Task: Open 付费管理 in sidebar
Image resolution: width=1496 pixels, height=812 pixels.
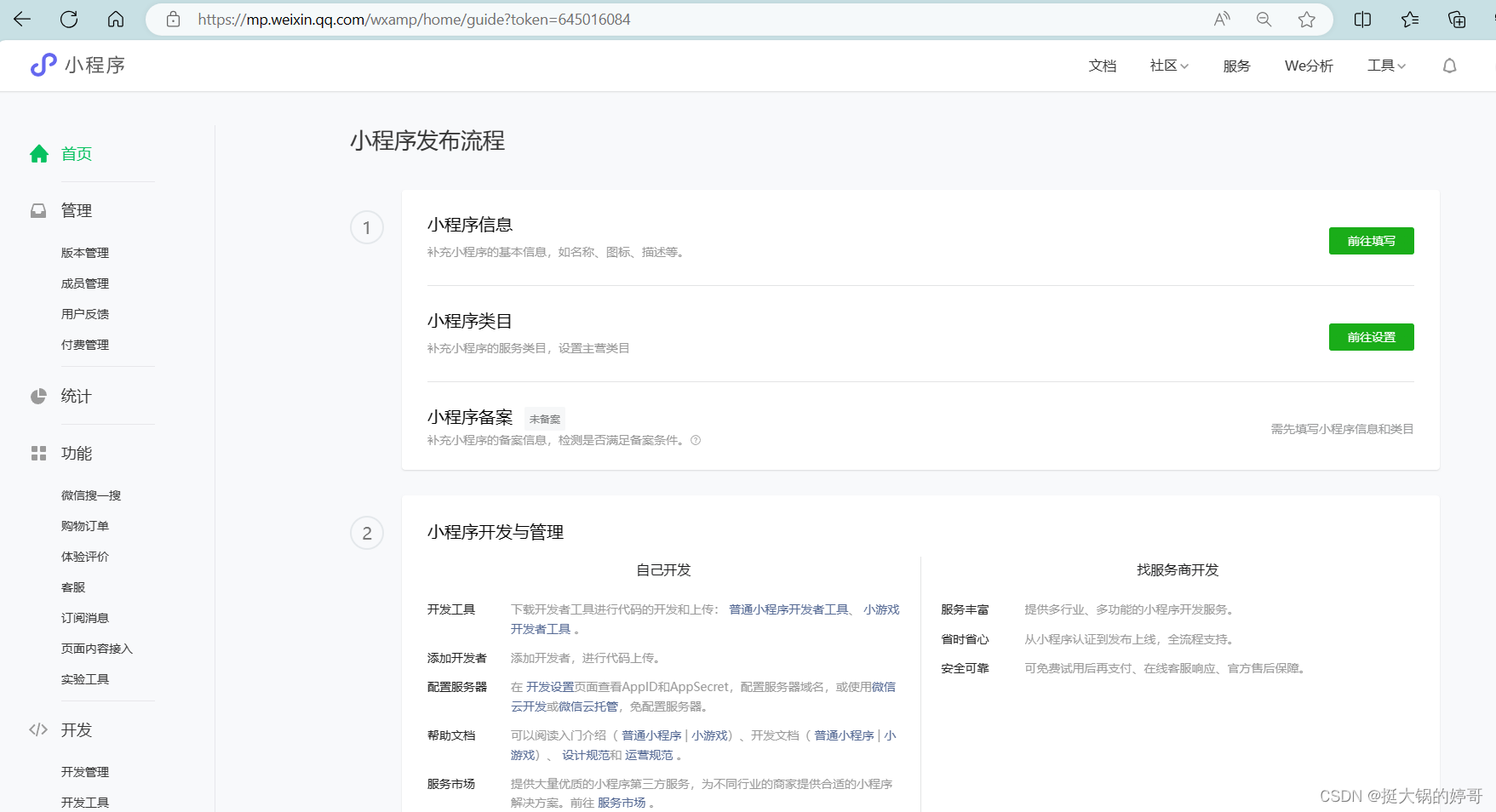Action: pyautogui.click(x=85, y=345)
